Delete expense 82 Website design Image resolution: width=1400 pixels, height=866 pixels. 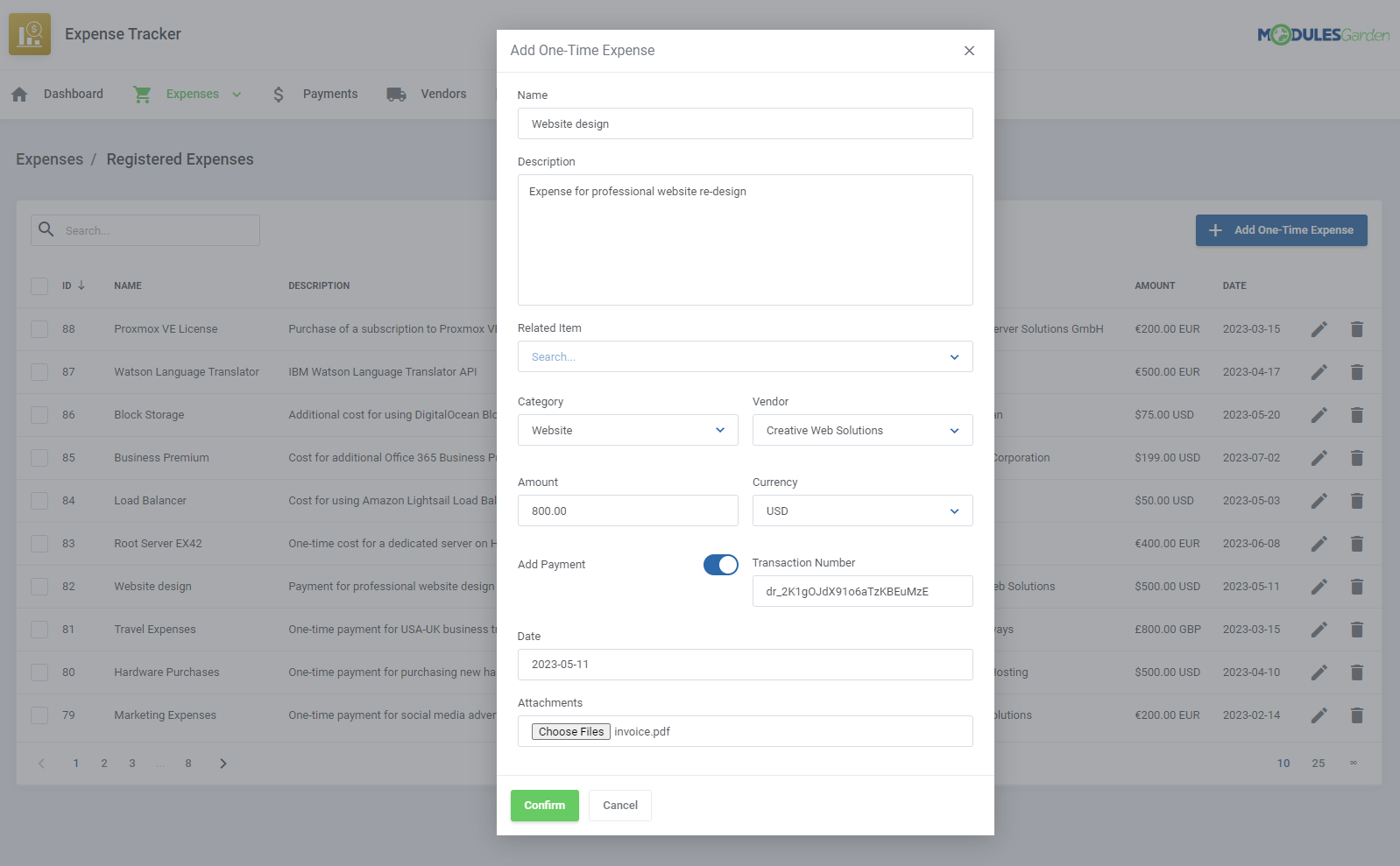click(x=1357, y=587)
